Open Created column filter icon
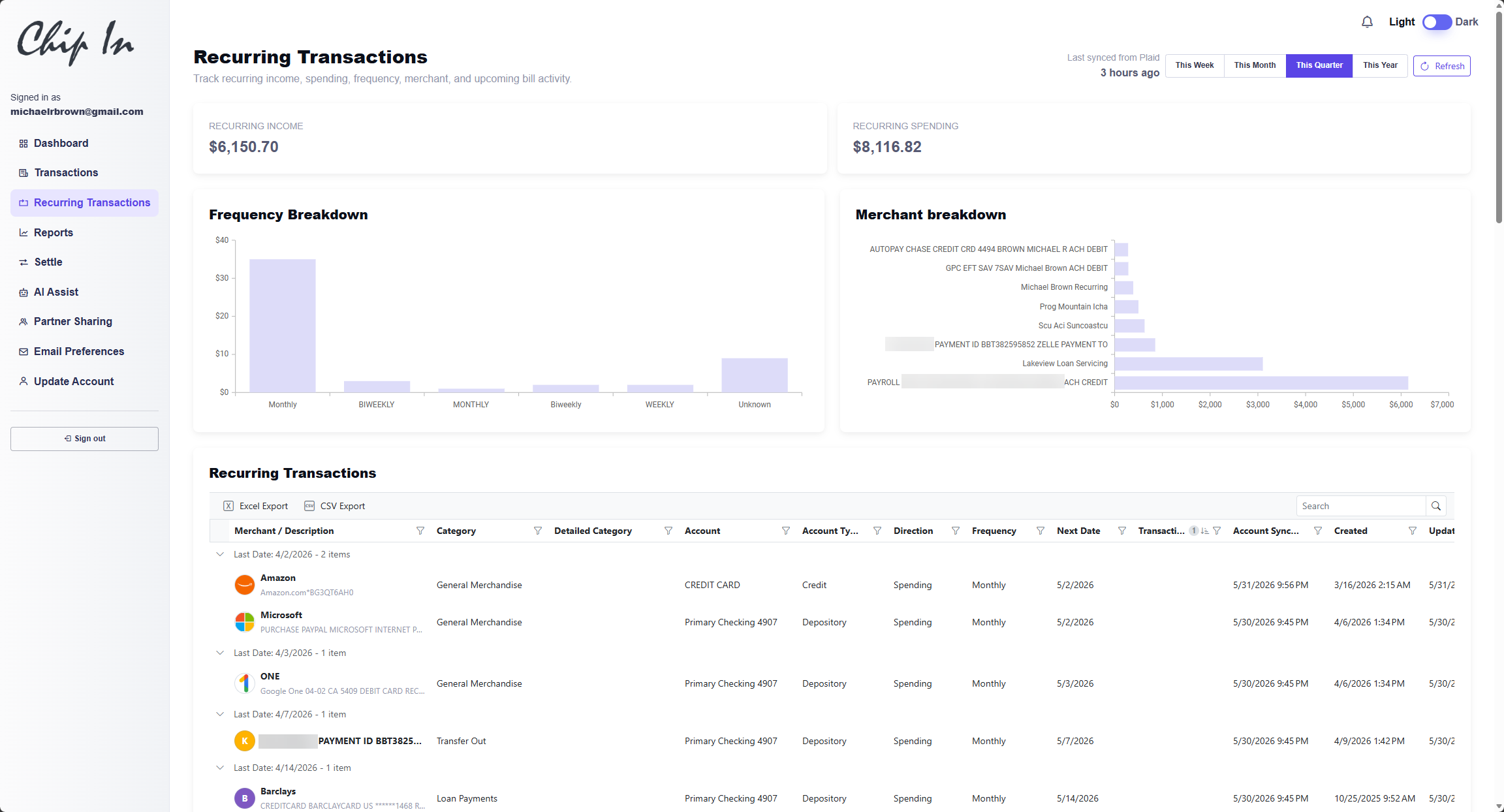1504x812 pixels. pos(1413,531)
